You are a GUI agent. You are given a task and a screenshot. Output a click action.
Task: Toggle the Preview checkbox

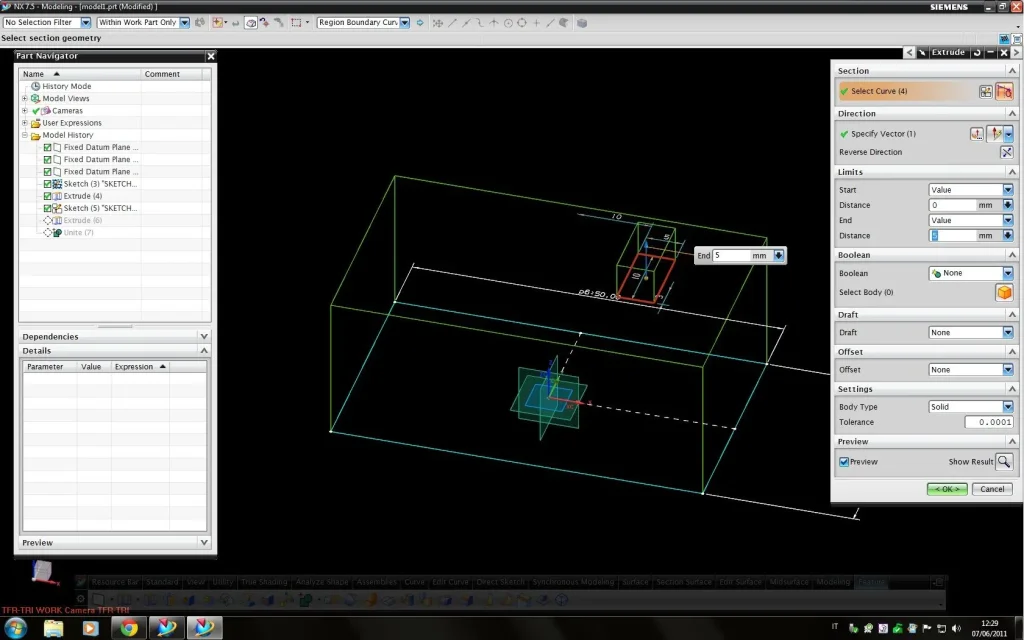[x=844, y=462]
